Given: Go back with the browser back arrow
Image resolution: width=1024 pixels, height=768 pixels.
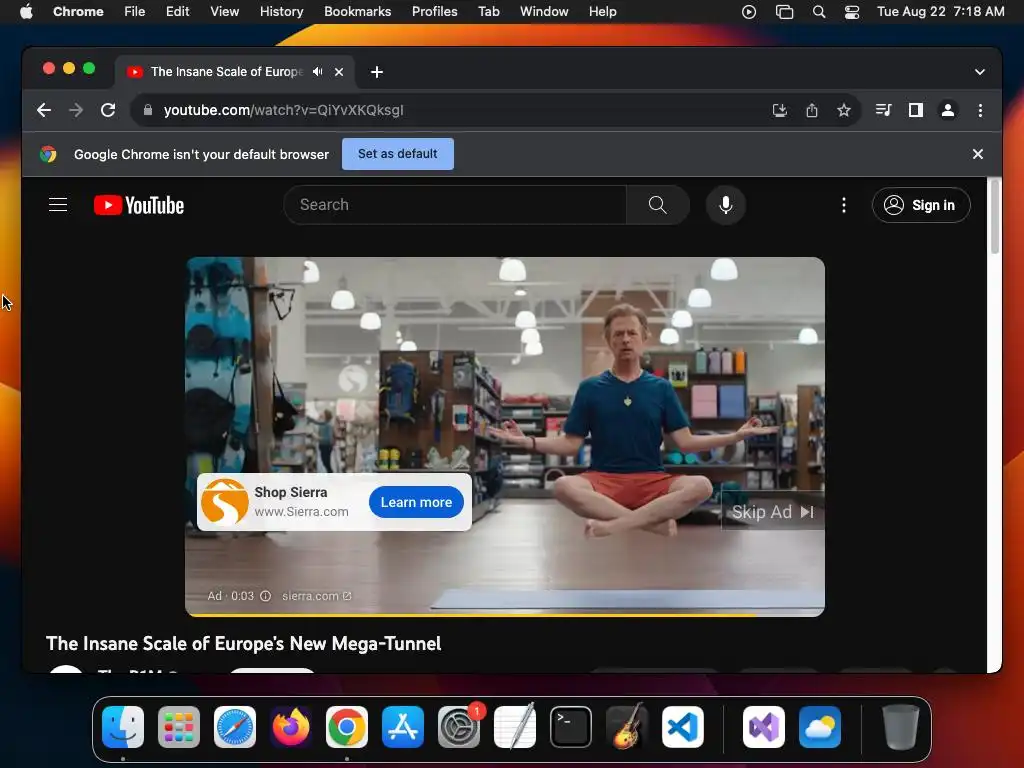Looking at the screenshot, I should [x=44, y=110].
